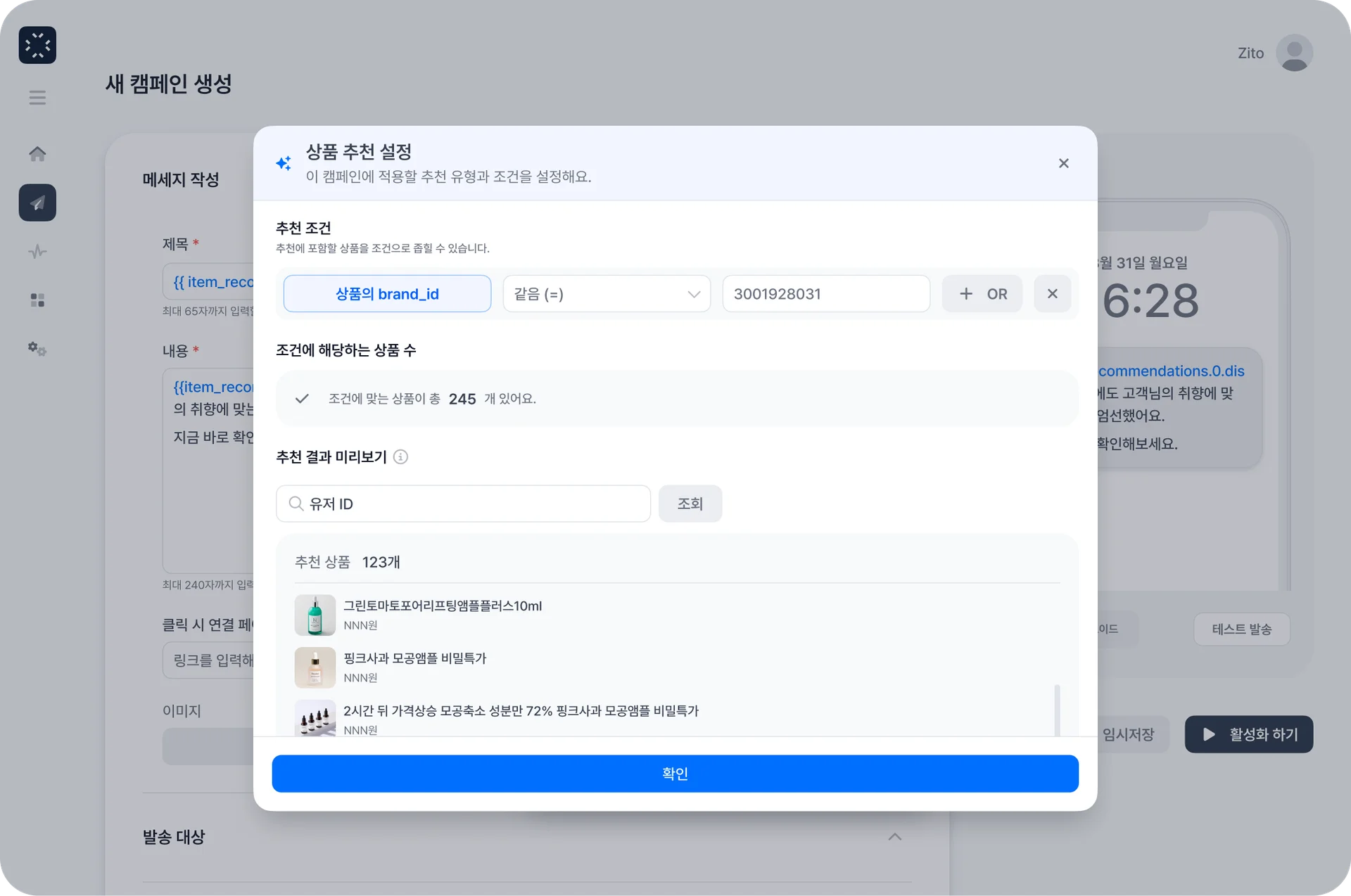Click the 유저 ID search field
Viewport: 1351px width, 896px height.
463,504
